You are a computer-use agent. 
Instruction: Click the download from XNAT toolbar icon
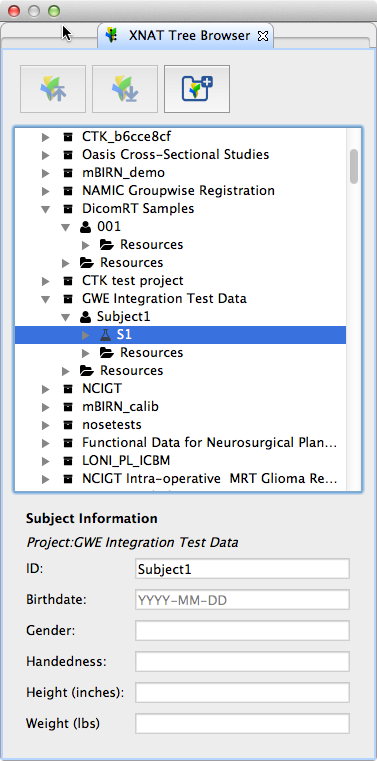tap(125, 89)
